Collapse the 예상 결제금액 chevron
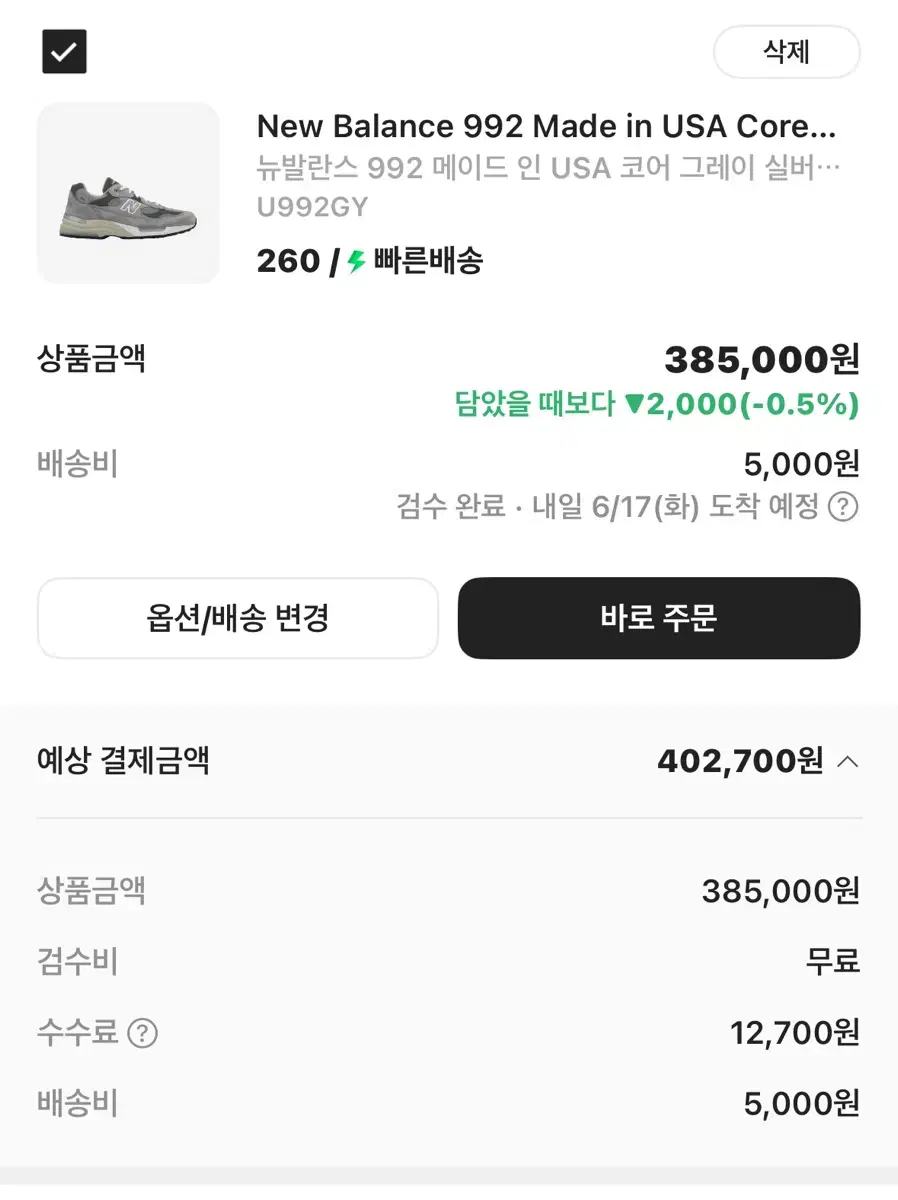Image resolution: width=898 pixels, height=1200 pixels. point(847,762)
